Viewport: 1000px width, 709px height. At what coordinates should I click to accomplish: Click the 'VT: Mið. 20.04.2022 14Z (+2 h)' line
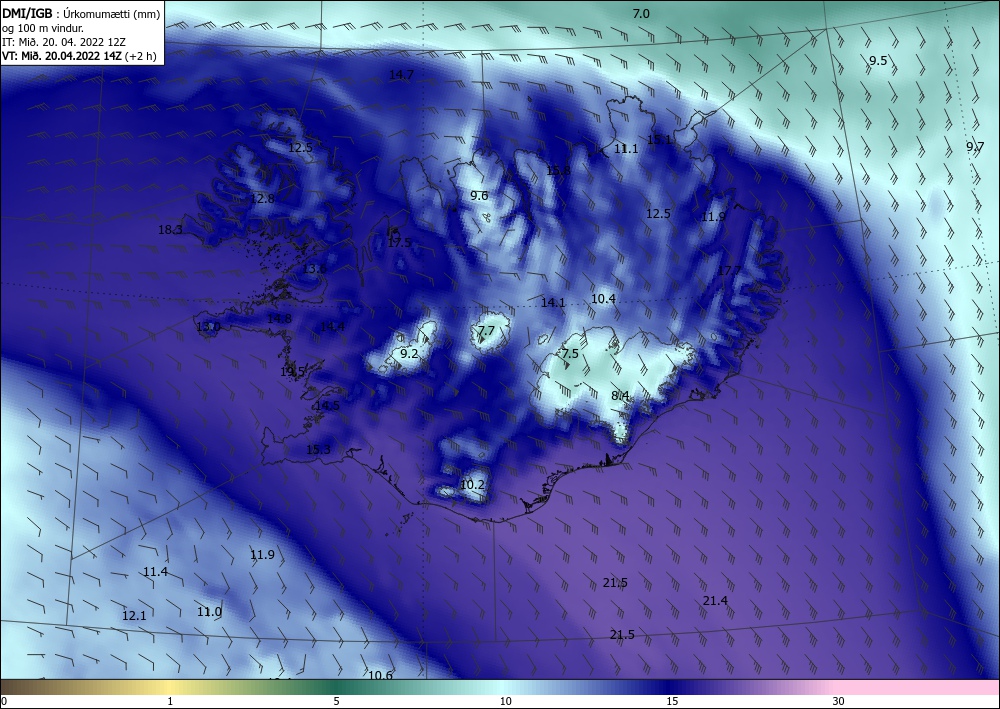80,56
